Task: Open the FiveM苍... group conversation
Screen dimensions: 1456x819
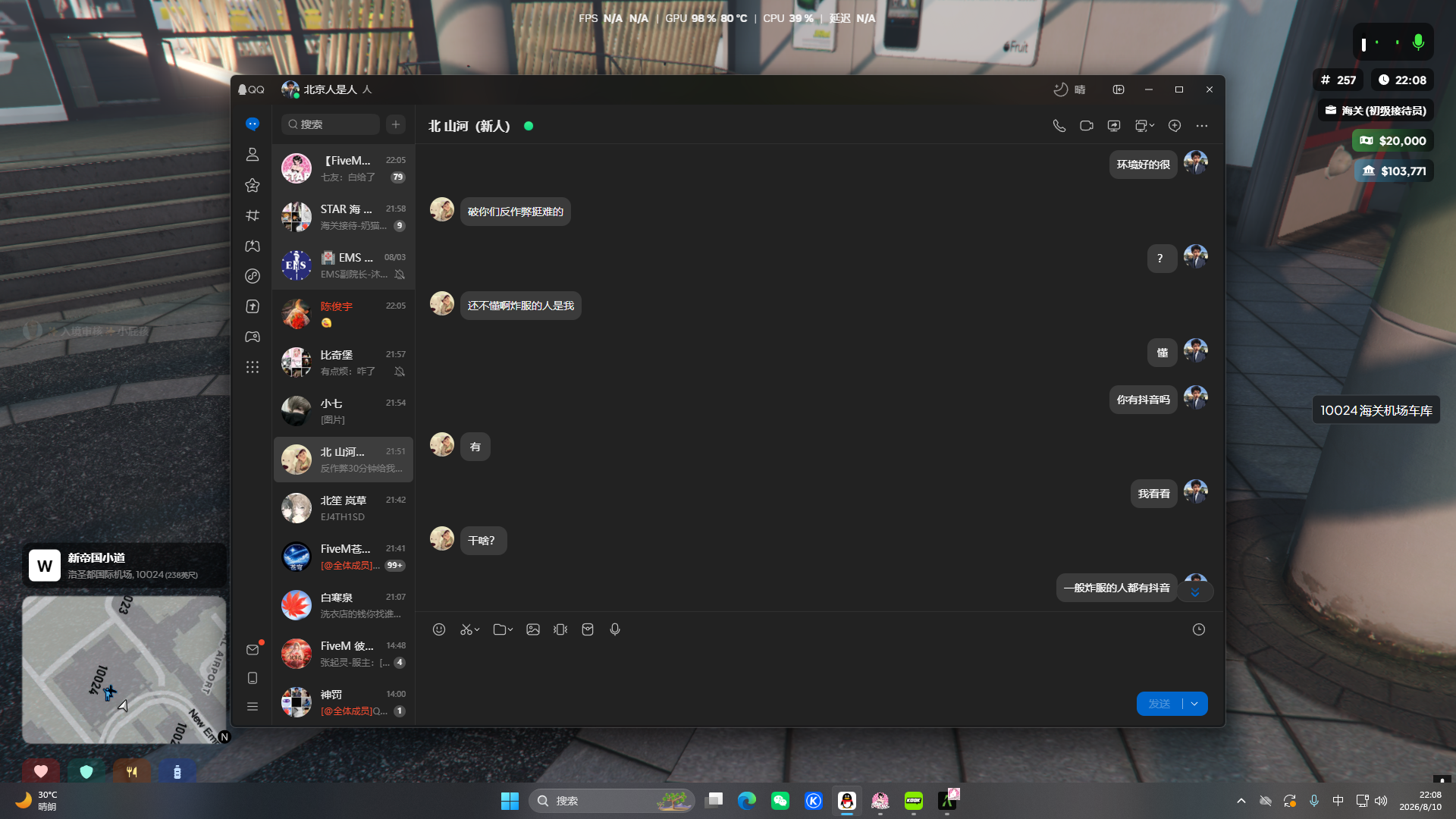Action: click(344, 557)
